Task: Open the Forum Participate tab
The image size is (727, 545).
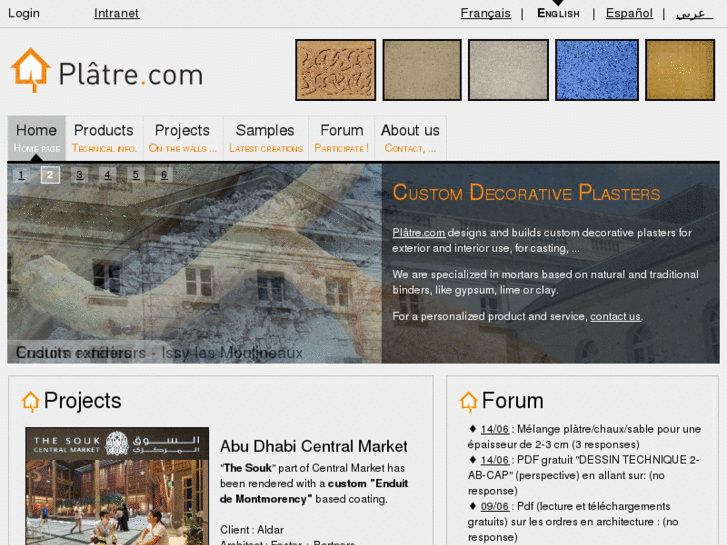Action: 342,138
